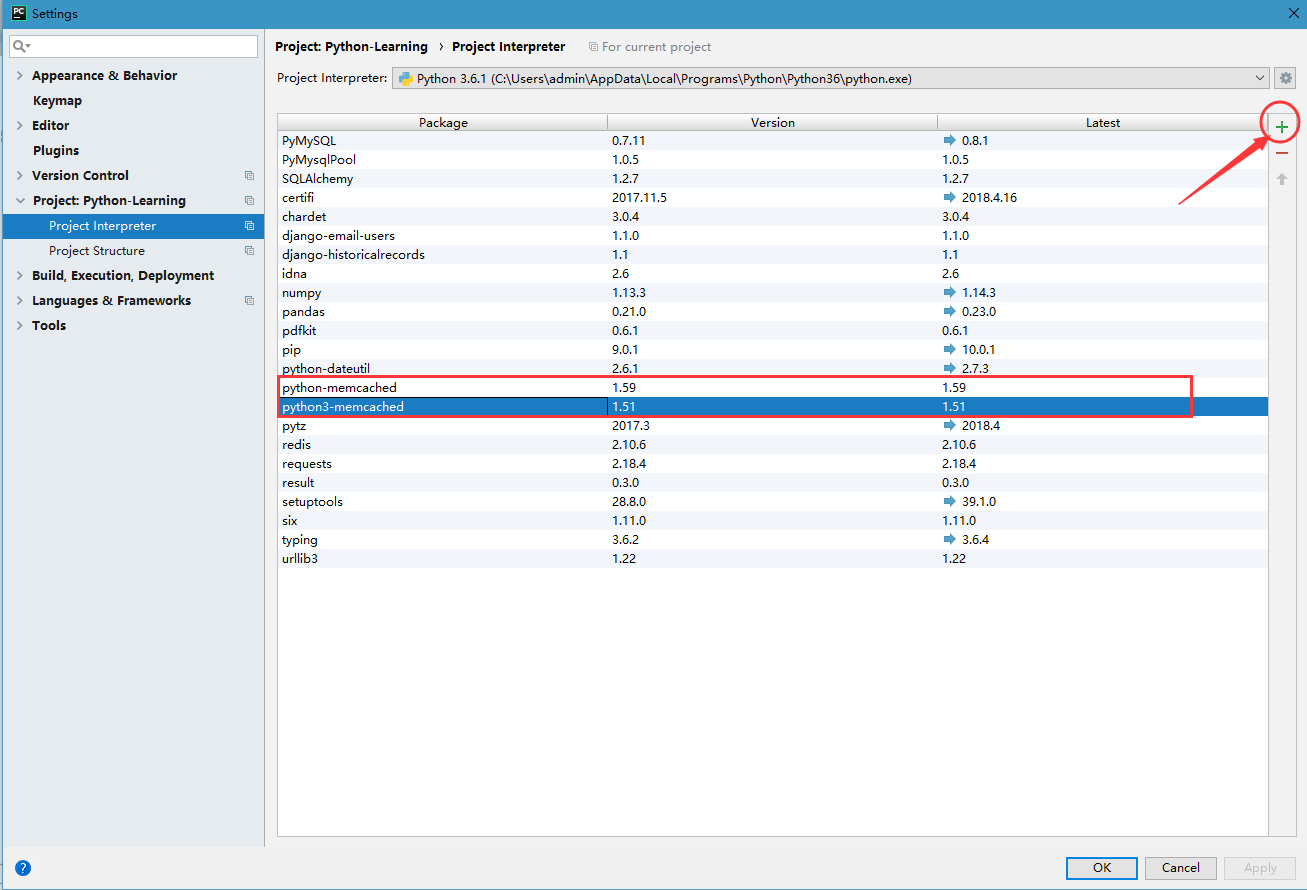Screen dimensions: 1307x890
Task: Select the pip package row
Action: coord(773,350)
